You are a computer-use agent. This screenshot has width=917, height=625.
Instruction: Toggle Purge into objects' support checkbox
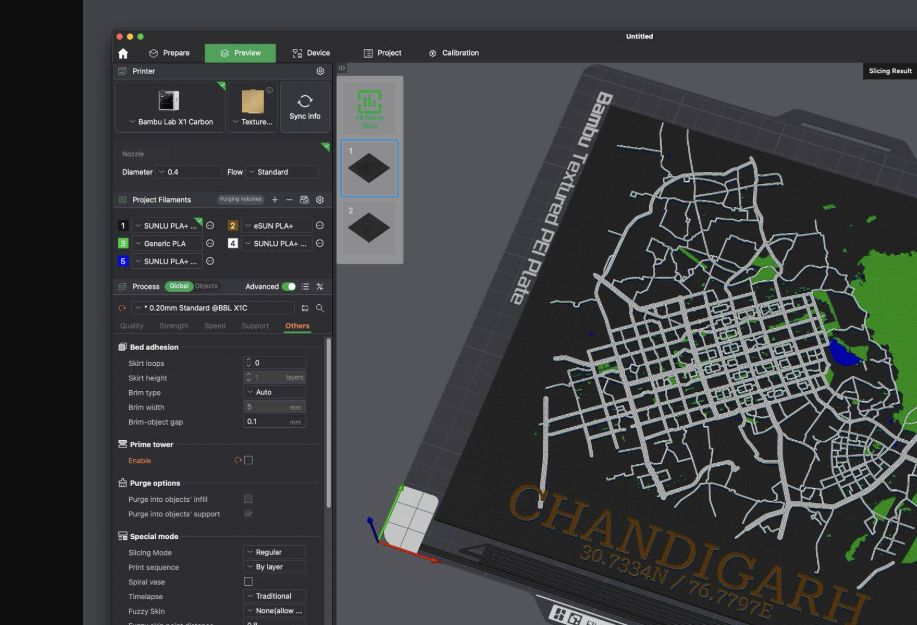pos(248,514)
